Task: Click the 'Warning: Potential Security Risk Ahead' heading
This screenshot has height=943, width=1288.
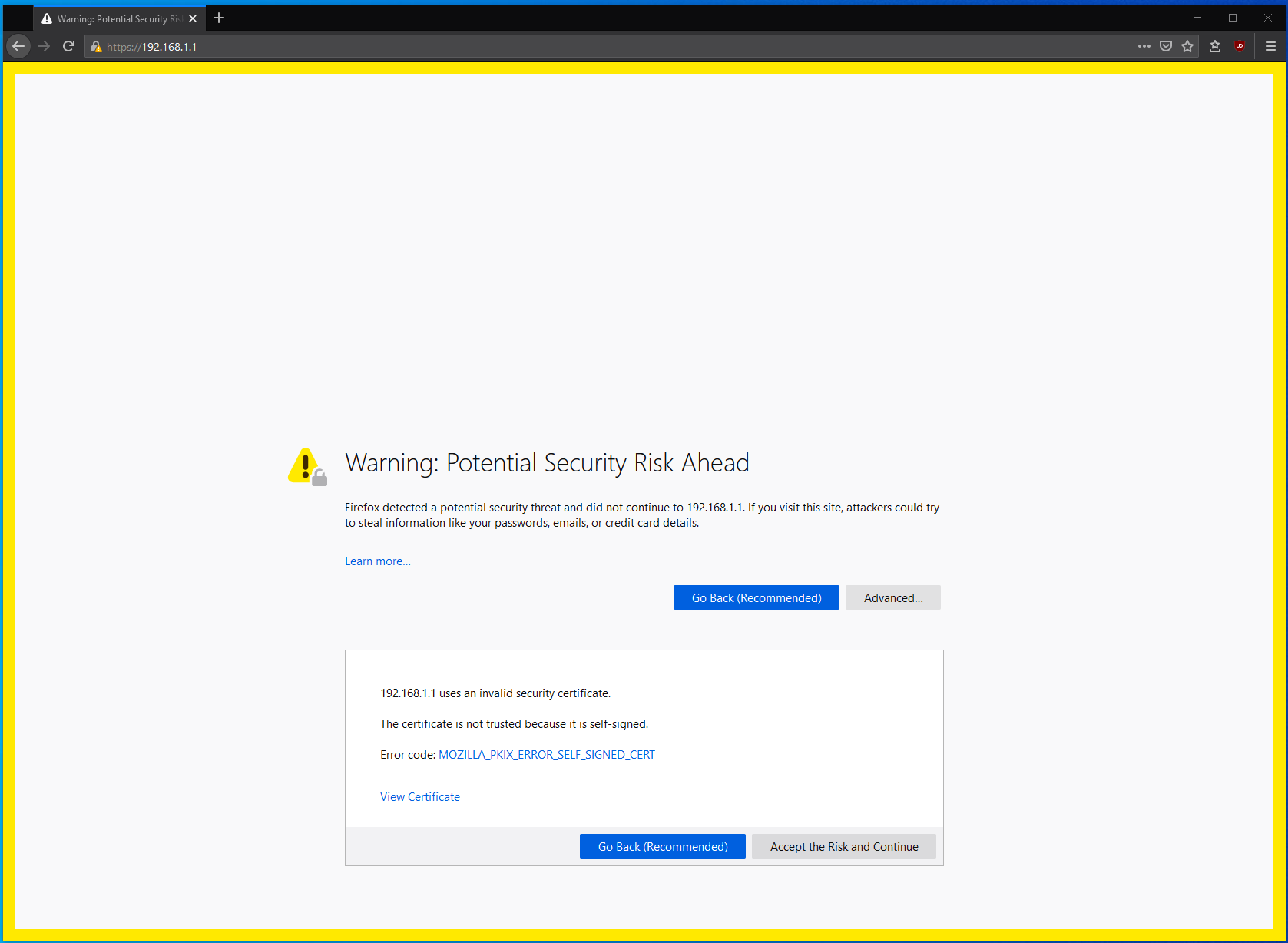Action: [x=547, y=463]
